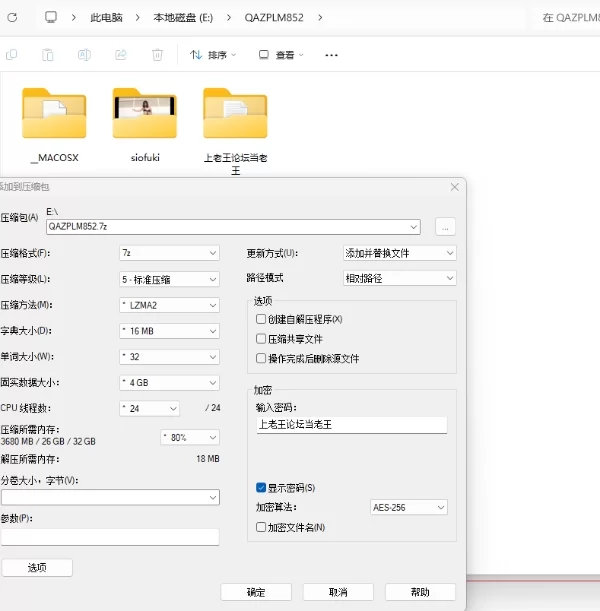The width and height of the screenshot is (600, 611).
Task: Open the 路径模式 dropdown showing 相对路径
Action: [x=399, y=278]
